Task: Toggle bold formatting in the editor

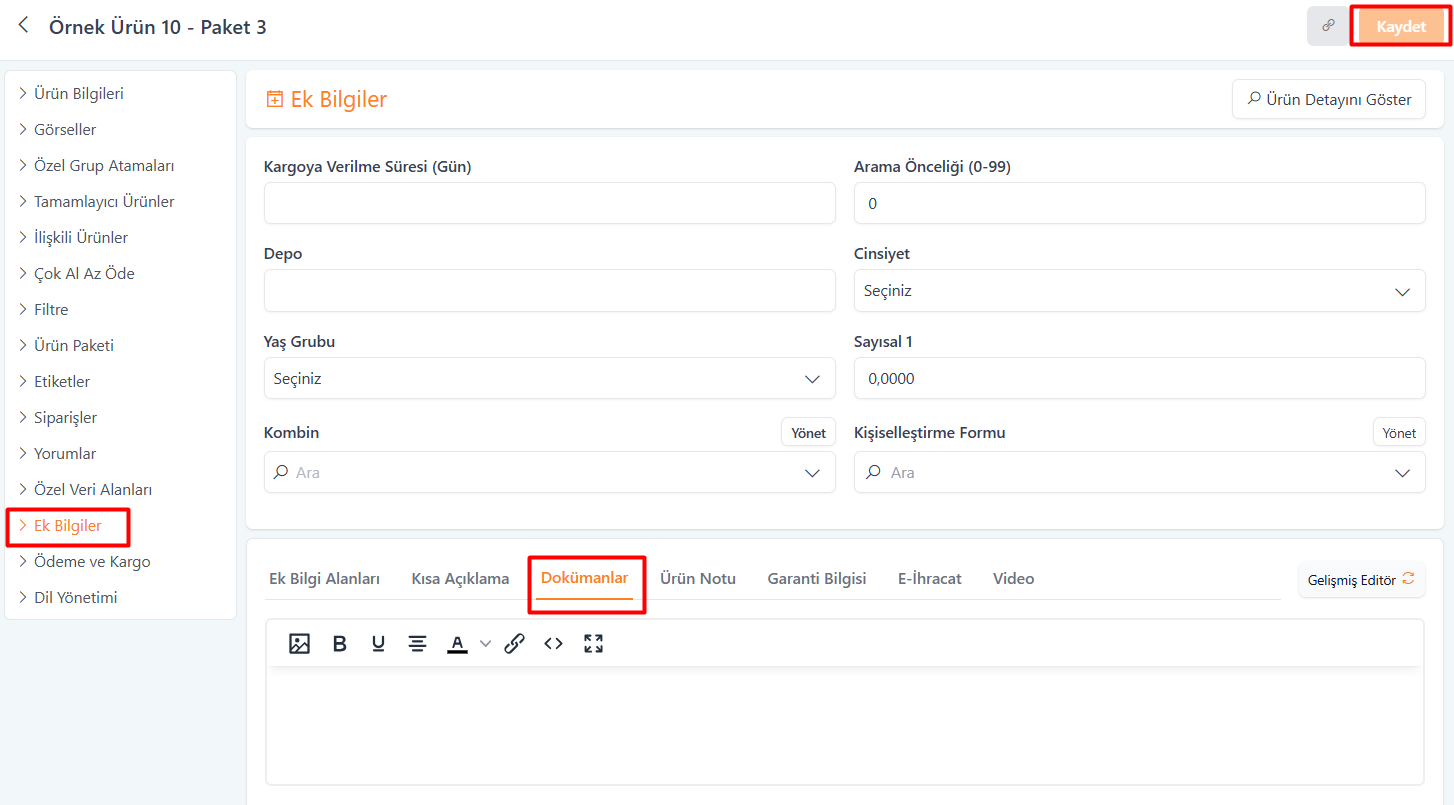Action: (339, 644)
